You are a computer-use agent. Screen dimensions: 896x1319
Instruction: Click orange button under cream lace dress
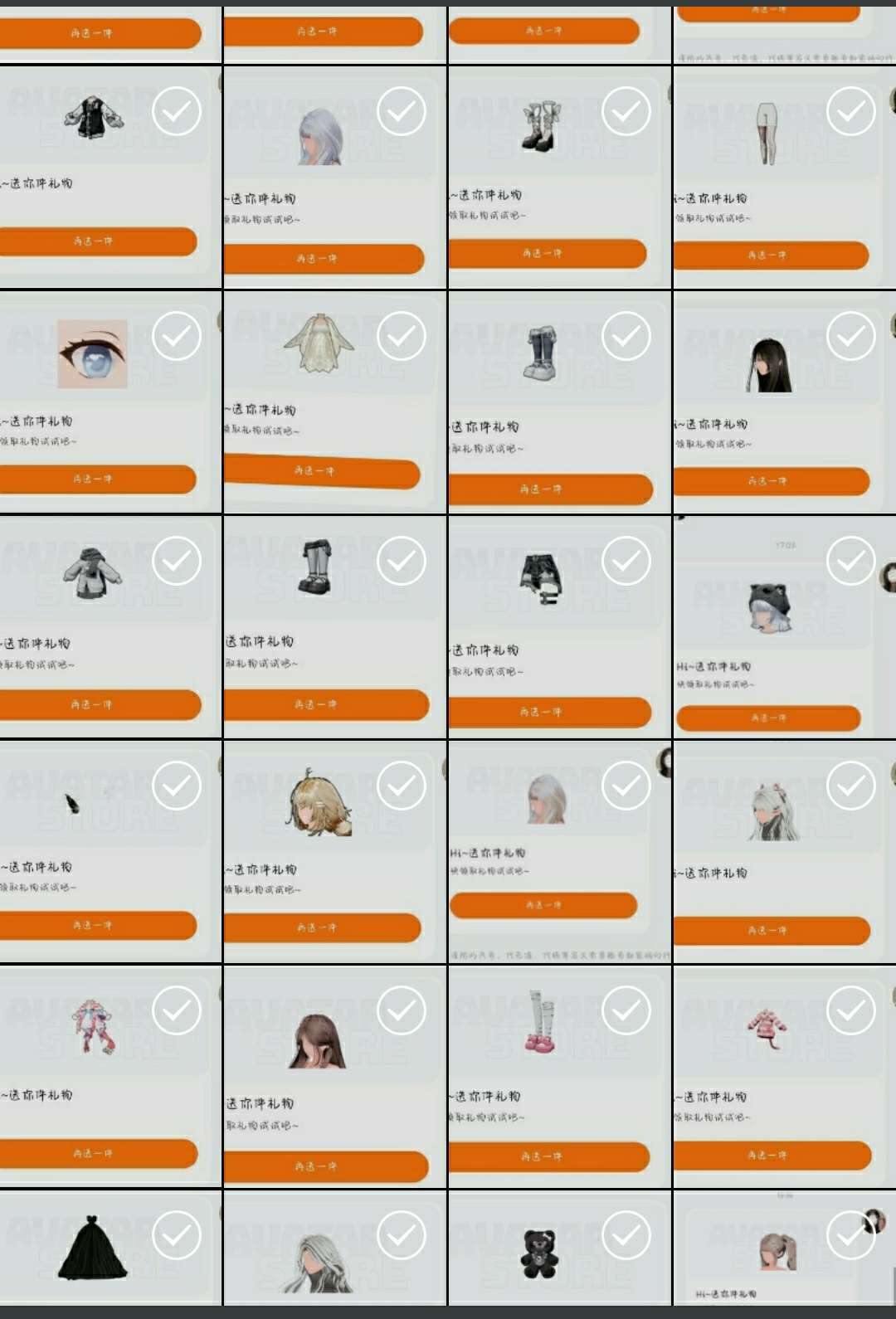tap(321, 471)
